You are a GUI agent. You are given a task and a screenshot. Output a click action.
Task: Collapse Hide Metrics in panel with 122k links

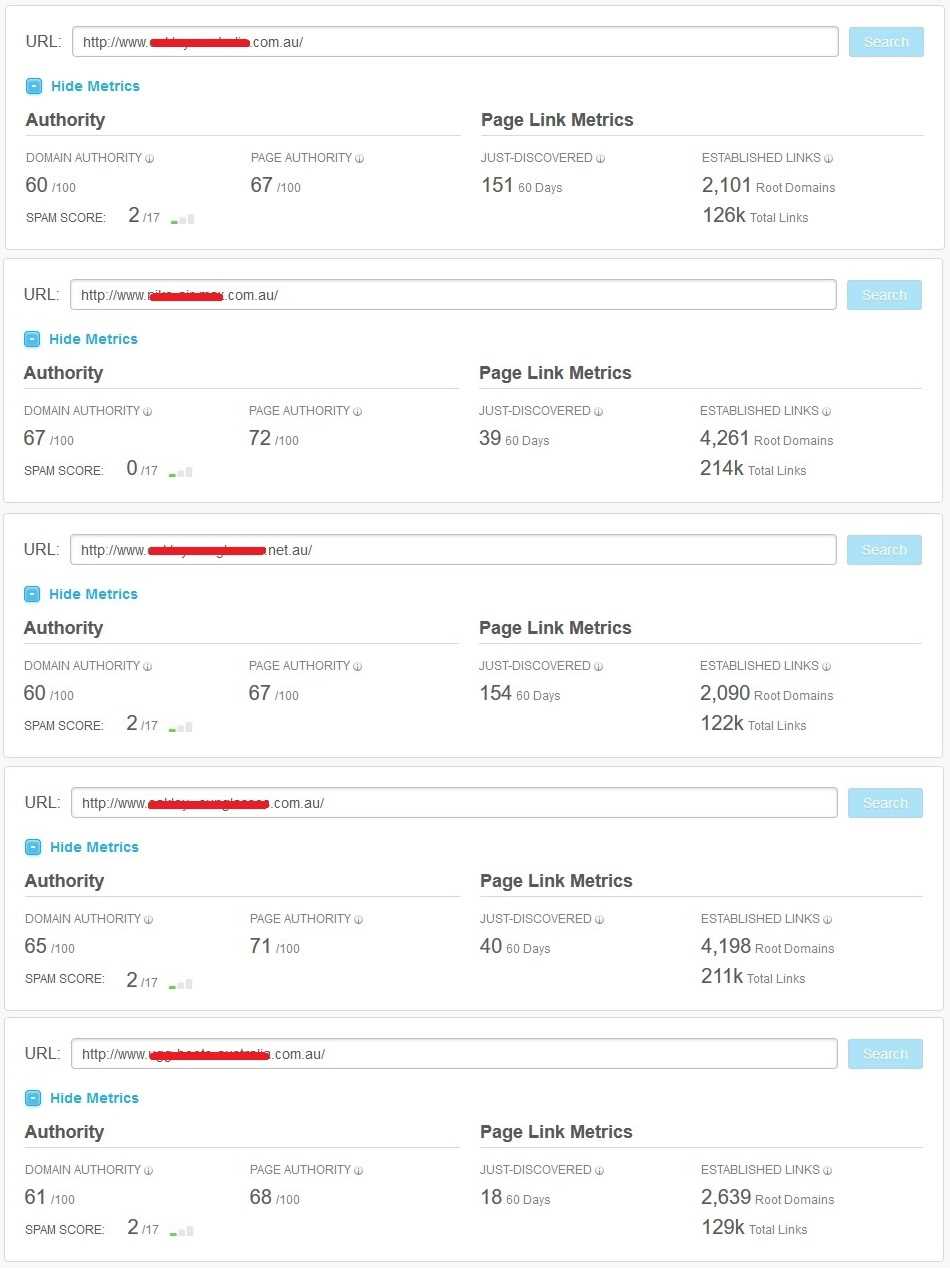93,594
